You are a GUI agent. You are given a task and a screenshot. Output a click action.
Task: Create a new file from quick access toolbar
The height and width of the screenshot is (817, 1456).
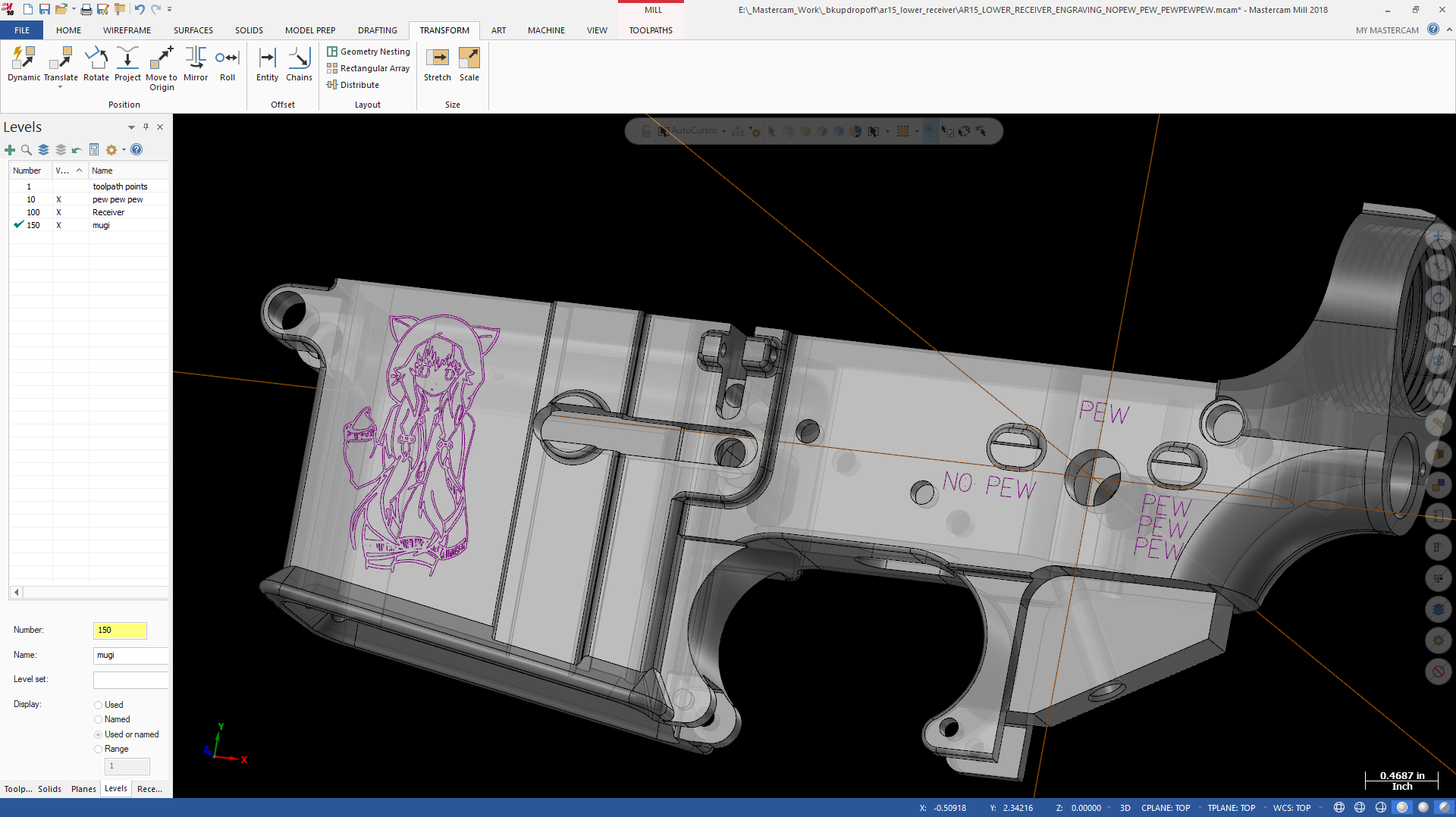pos(28,9)
